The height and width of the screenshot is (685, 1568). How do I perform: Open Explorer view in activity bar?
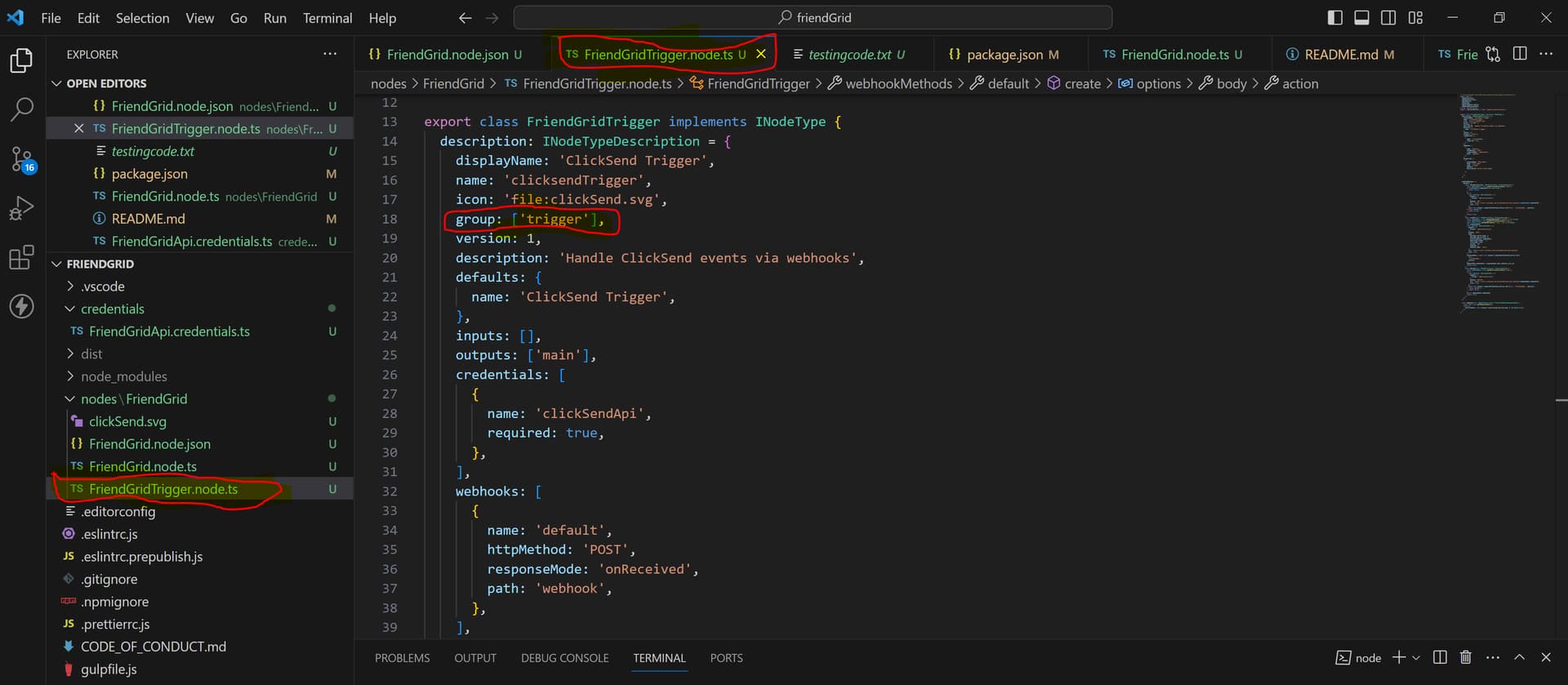click(21, 60)
